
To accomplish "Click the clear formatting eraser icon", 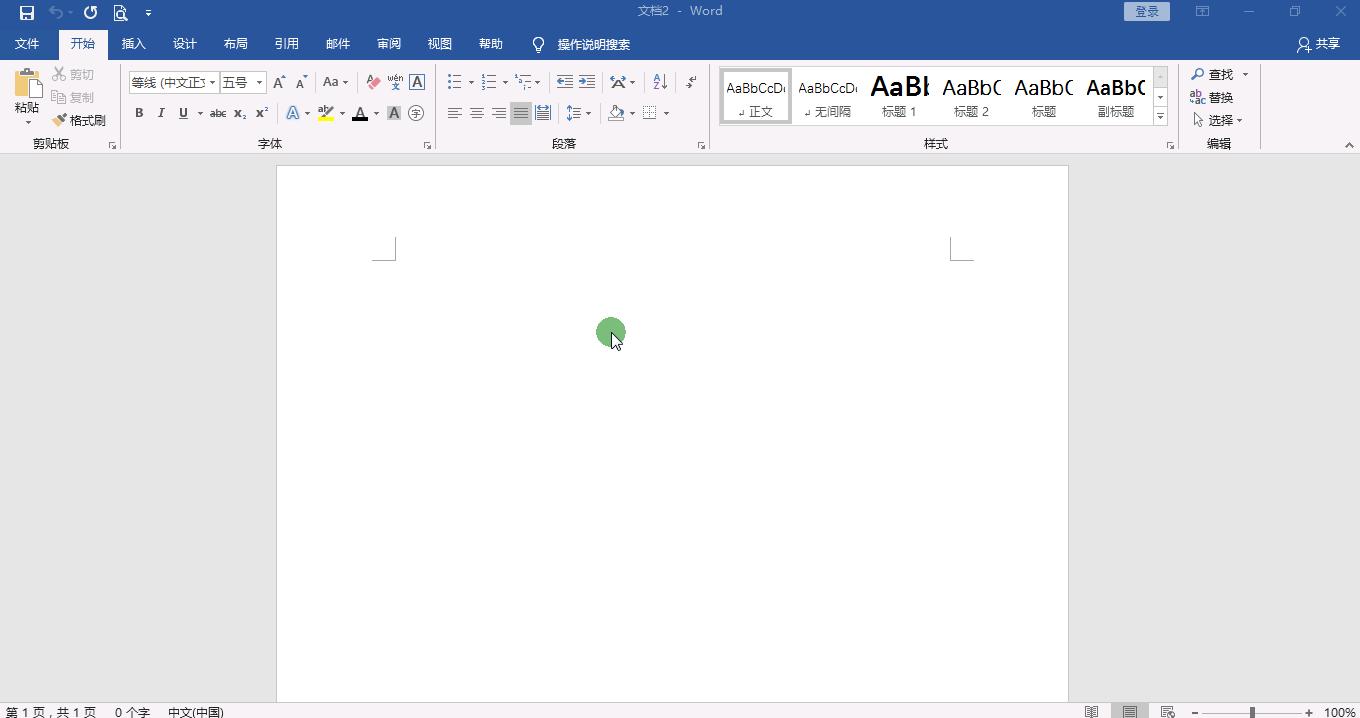I will pos(373,82).
